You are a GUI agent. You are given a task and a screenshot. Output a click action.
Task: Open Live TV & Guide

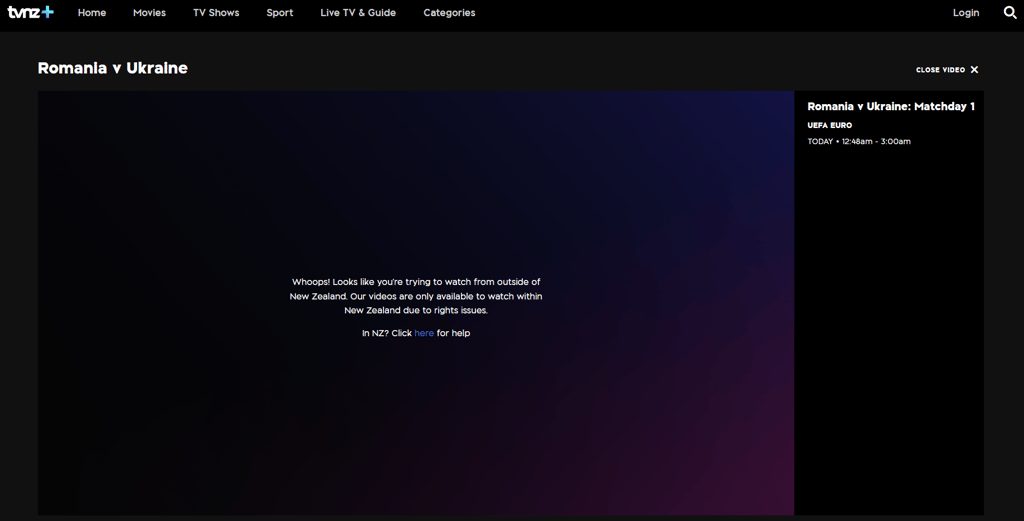point(358,12)
